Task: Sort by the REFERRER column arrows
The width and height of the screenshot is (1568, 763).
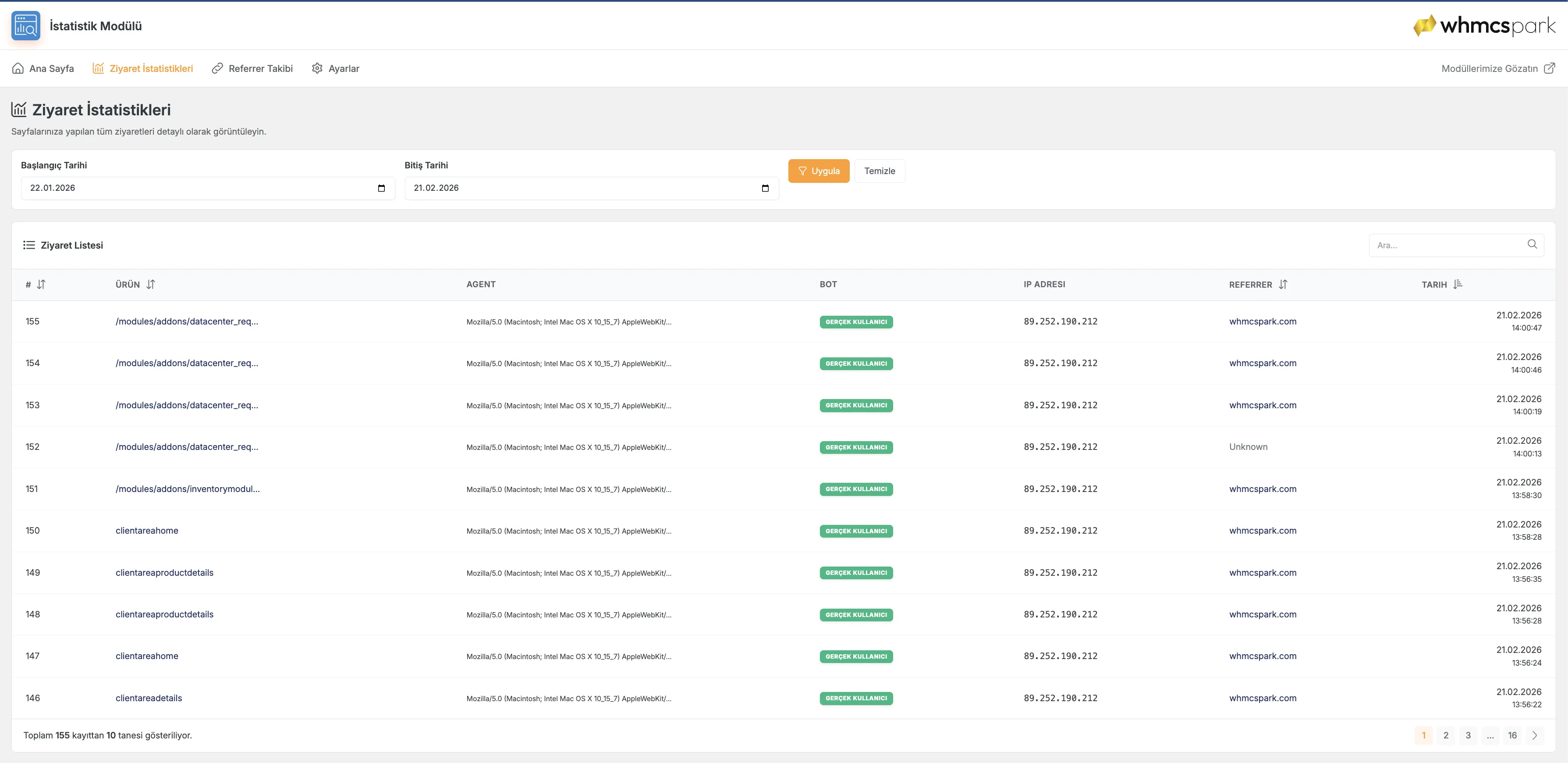Action: pyautogui.click(x=1283, y=285)
